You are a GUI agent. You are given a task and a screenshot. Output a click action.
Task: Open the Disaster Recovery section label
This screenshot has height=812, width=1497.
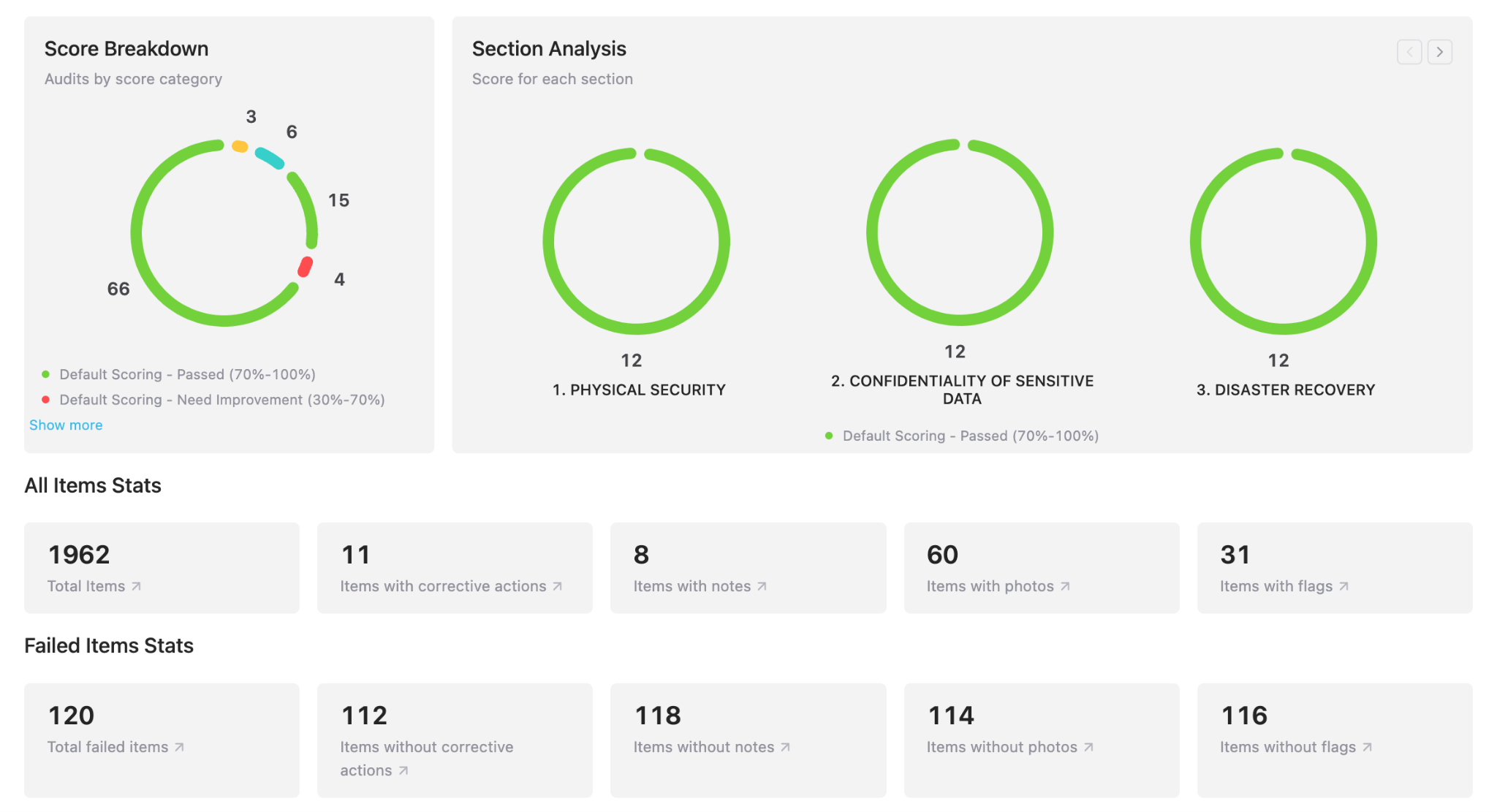coord(1285,390)
